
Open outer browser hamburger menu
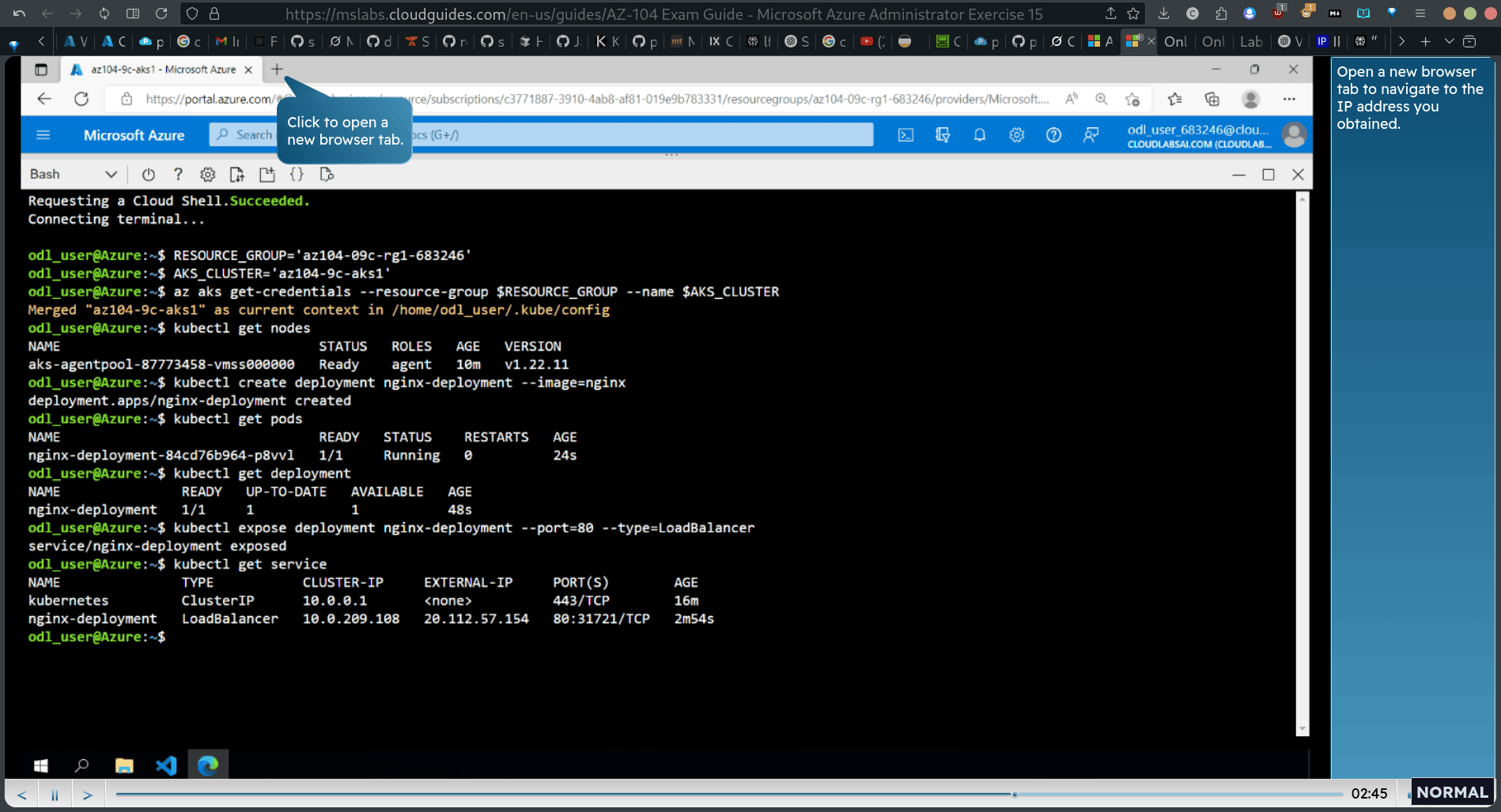[x=1420, y=13]
